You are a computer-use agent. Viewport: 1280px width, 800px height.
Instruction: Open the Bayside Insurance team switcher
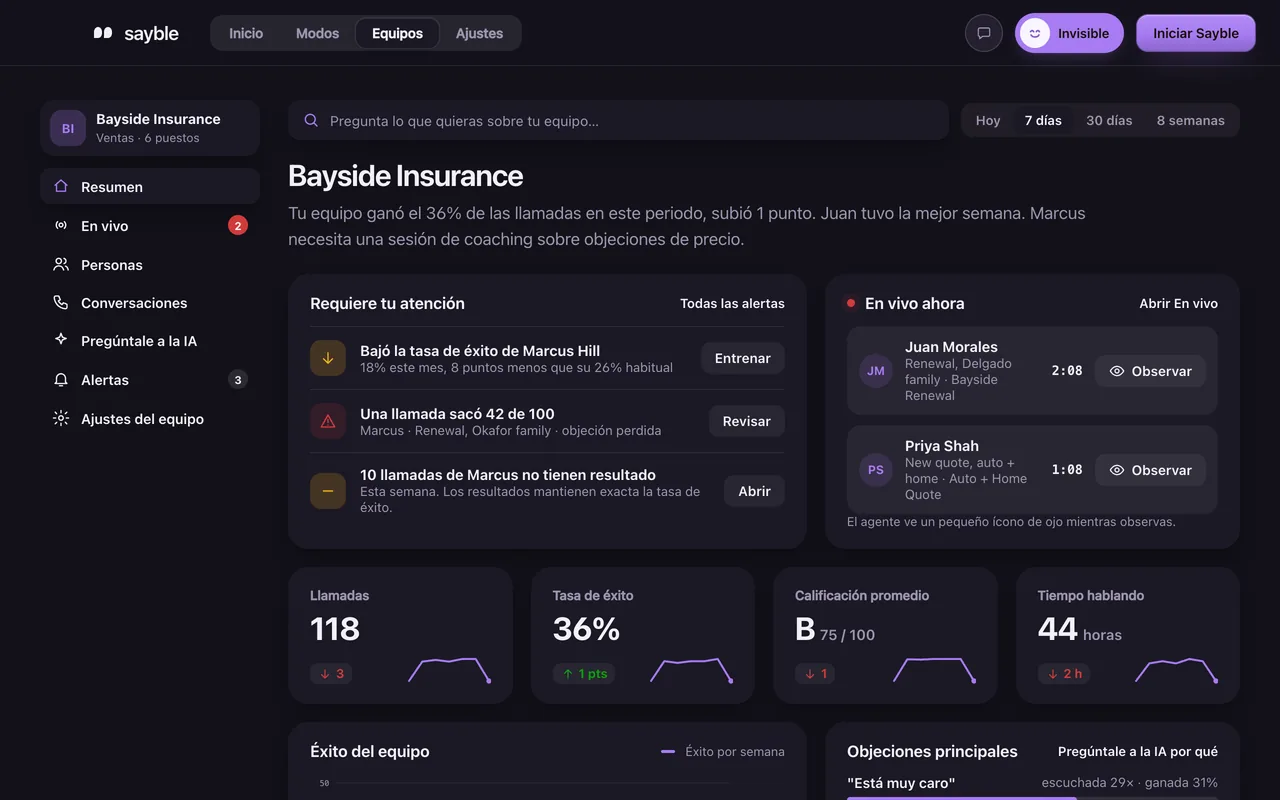[150, 128]
